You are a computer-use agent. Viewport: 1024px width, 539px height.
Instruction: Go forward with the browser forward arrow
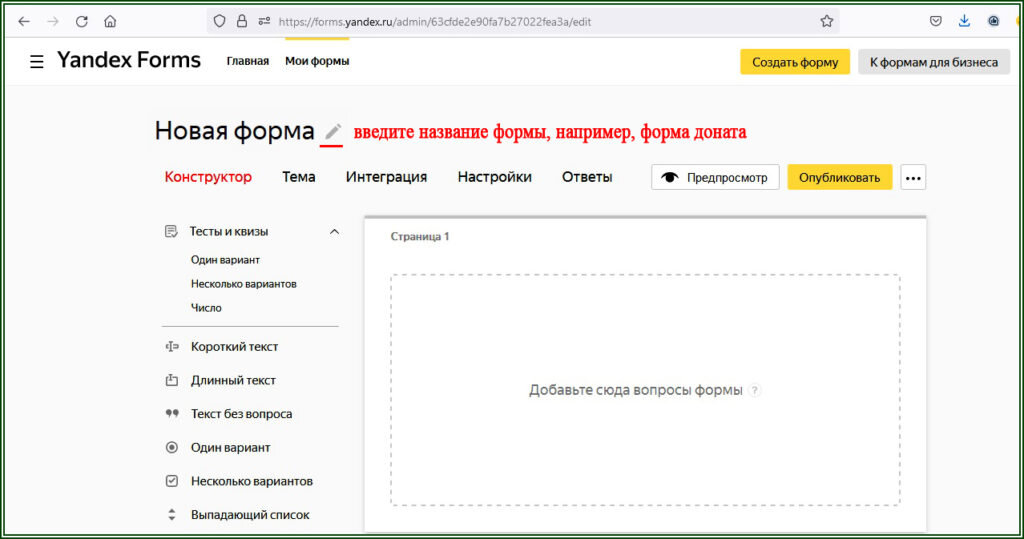pos(53,22)
